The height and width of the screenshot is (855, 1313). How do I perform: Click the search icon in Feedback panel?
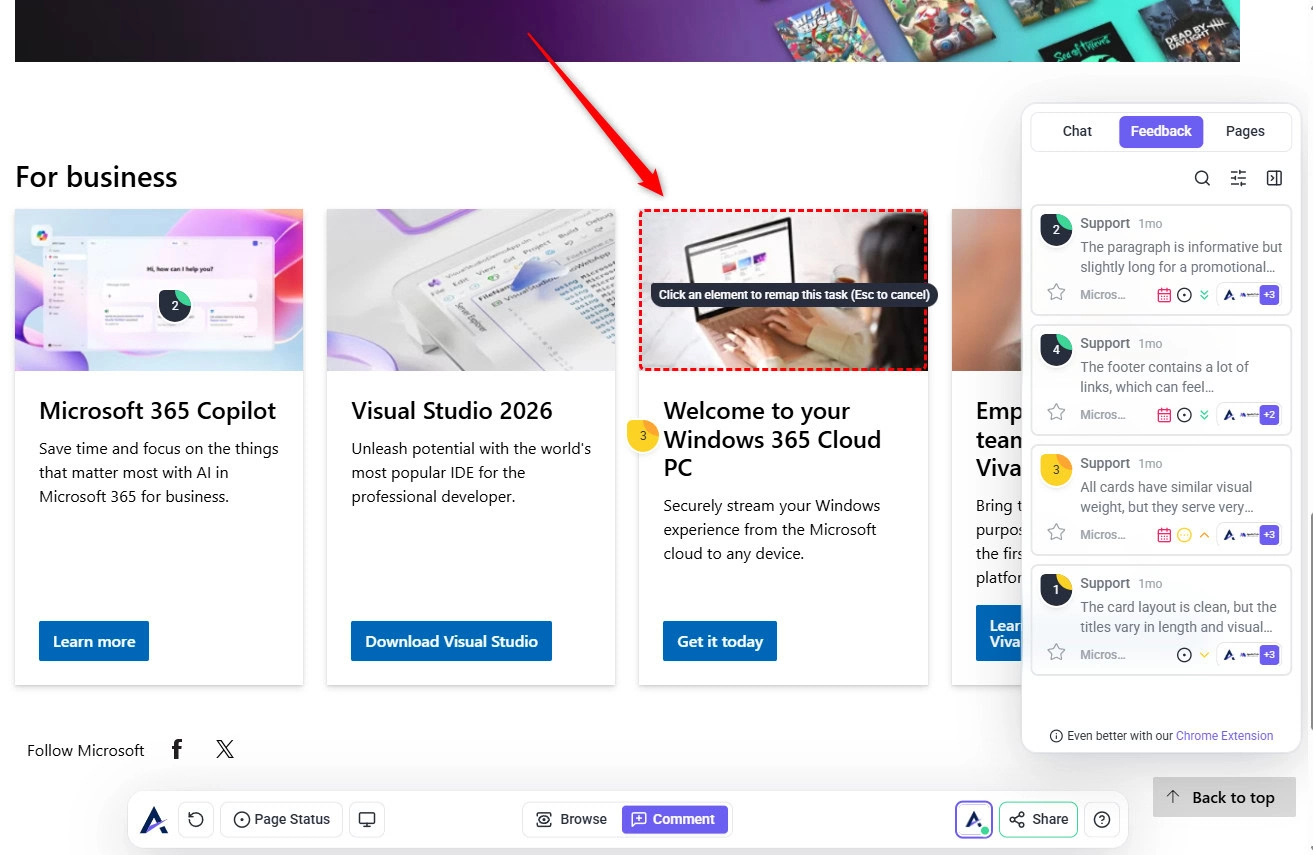(1202, 178)
